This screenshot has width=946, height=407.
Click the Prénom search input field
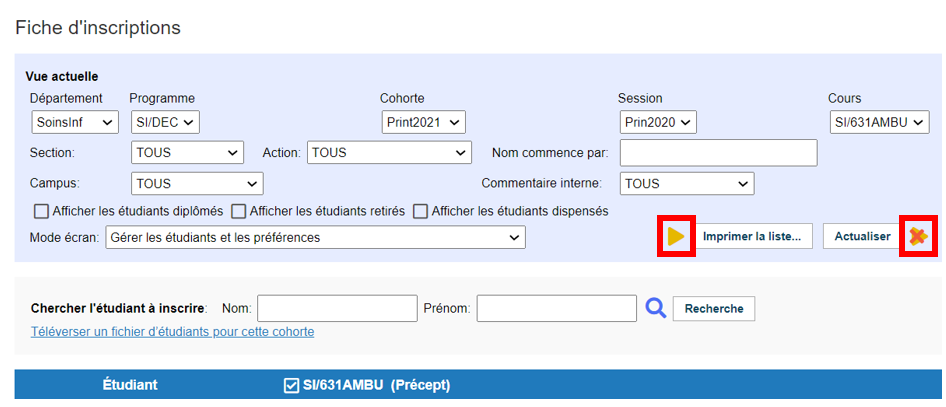[x=557, y=308]
